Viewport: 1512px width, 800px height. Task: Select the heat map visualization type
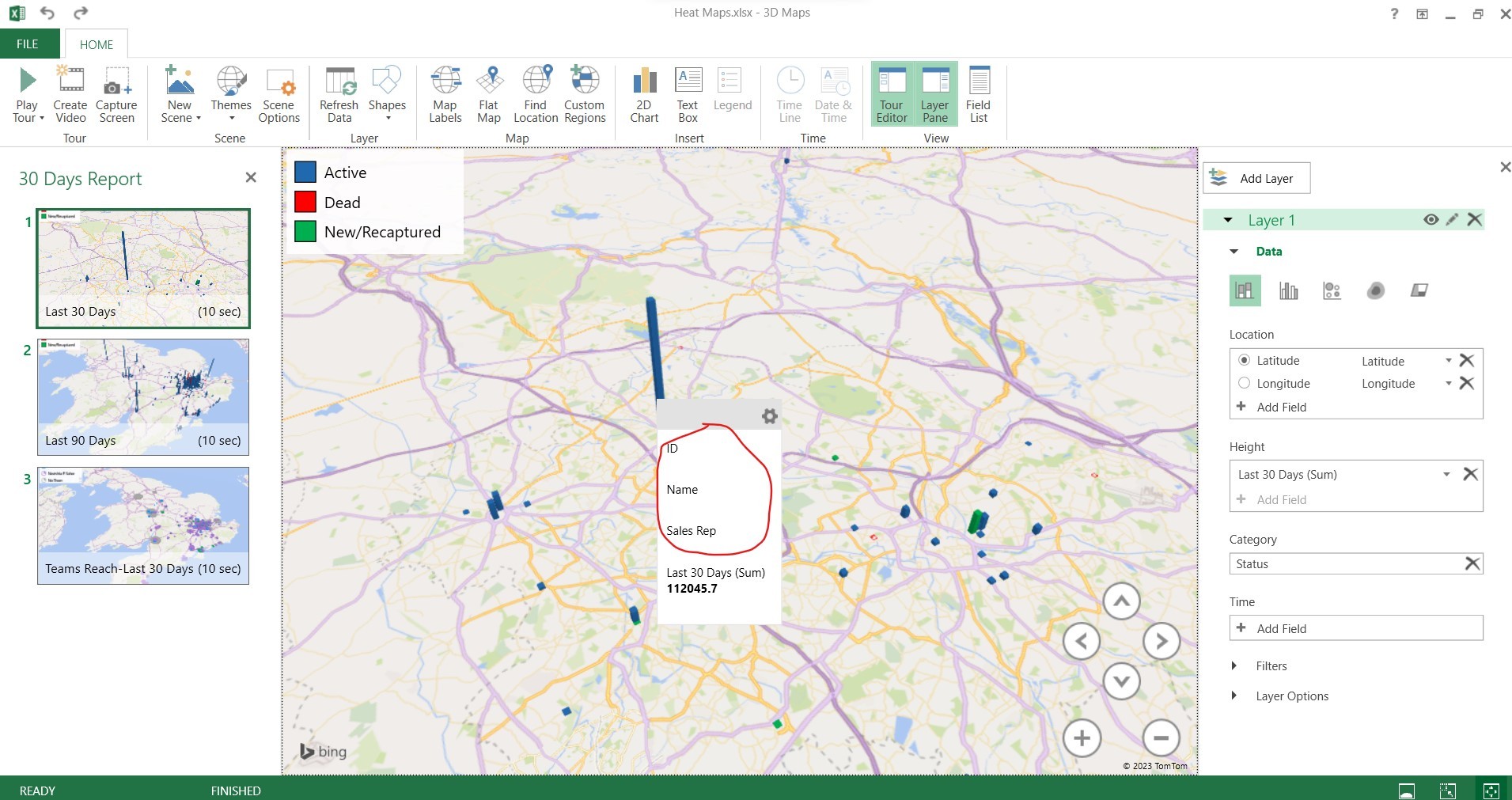(x=1376, y=290)
